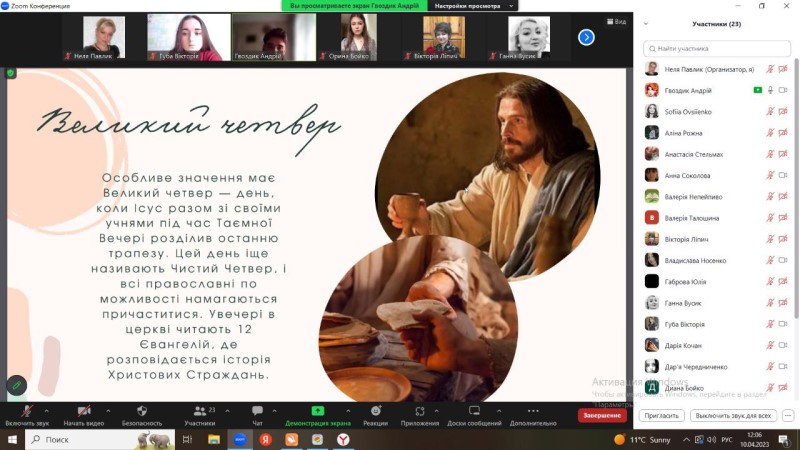Click the annotation pencil icon
This screenshot has height=450, width=800.
pos(16,385)
